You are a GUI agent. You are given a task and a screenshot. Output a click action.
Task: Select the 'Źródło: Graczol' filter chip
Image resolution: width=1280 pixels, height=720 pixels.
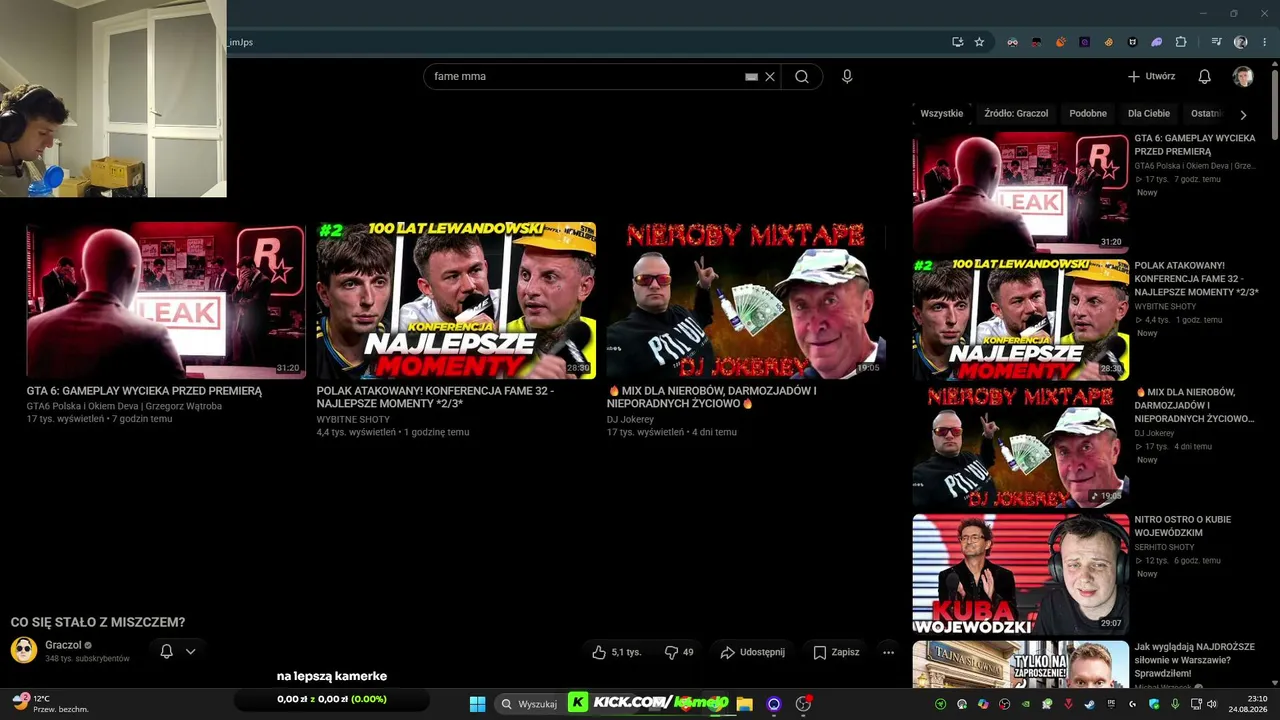[1016, 114]
